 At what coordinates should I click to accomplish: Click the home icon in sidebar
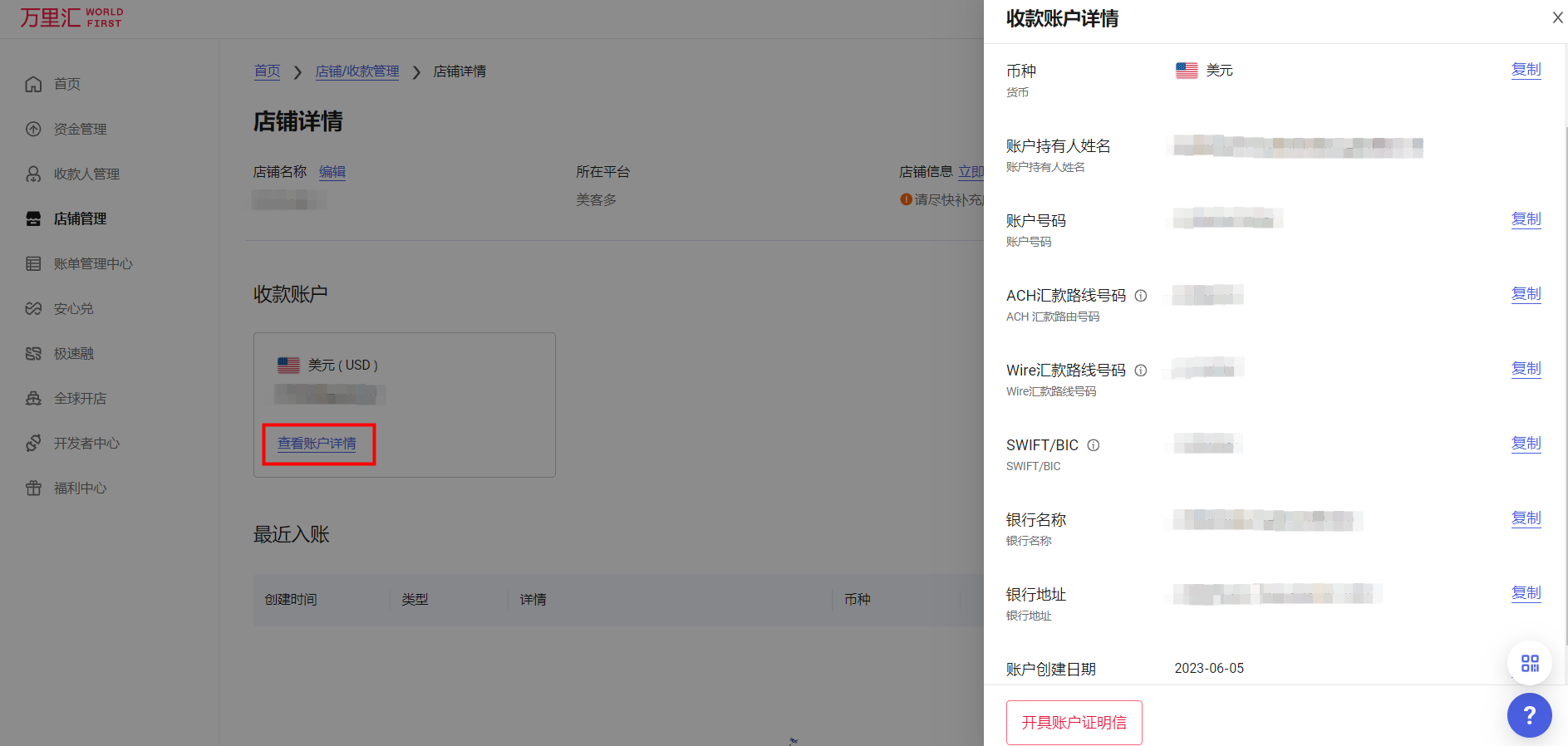33,84
